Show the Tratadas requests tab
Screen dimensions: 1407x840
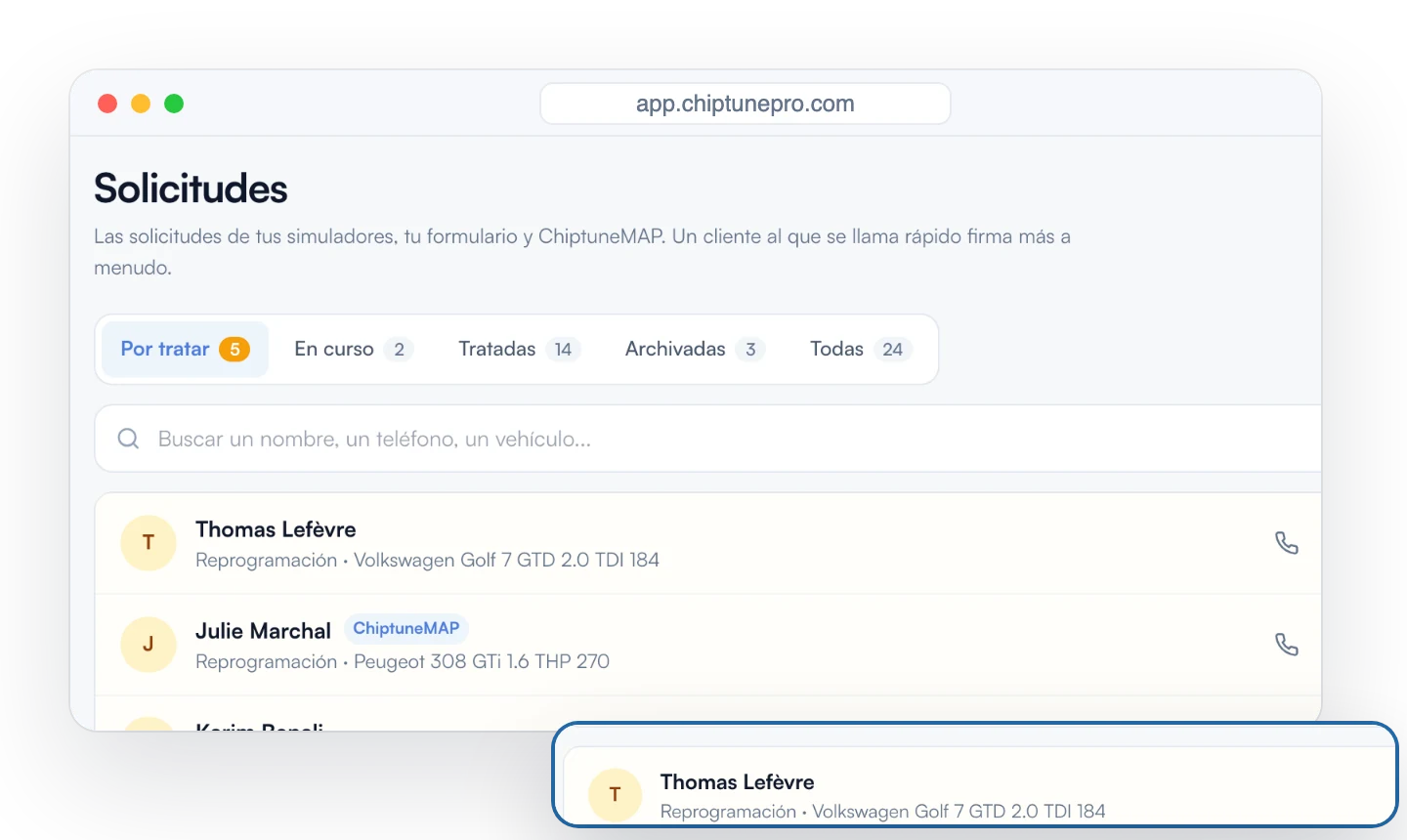pos(520,349)
